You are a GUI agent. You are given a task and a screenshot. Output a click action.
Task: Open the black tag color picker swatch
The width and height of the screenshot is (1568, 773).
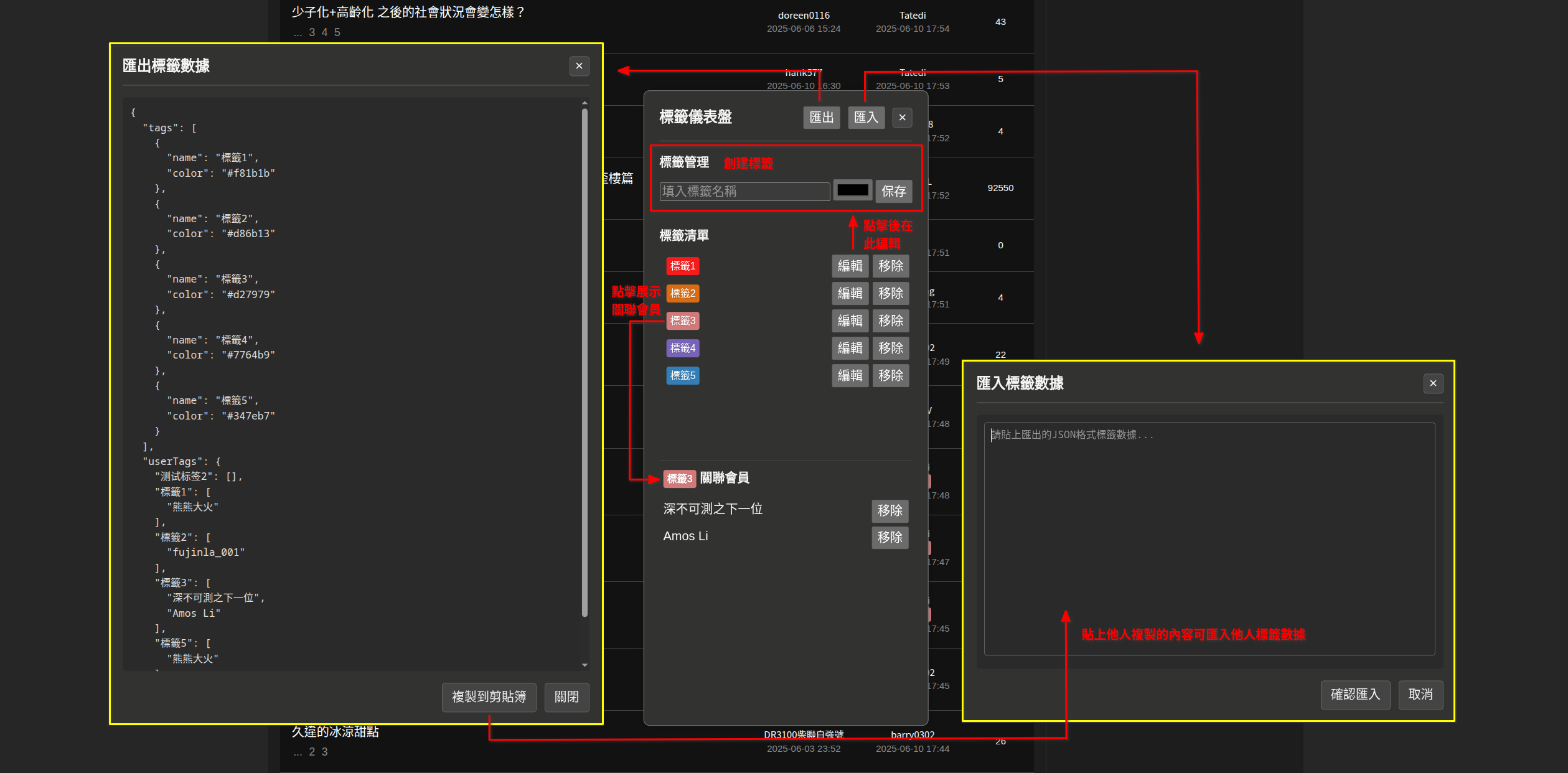pos(852,190)
